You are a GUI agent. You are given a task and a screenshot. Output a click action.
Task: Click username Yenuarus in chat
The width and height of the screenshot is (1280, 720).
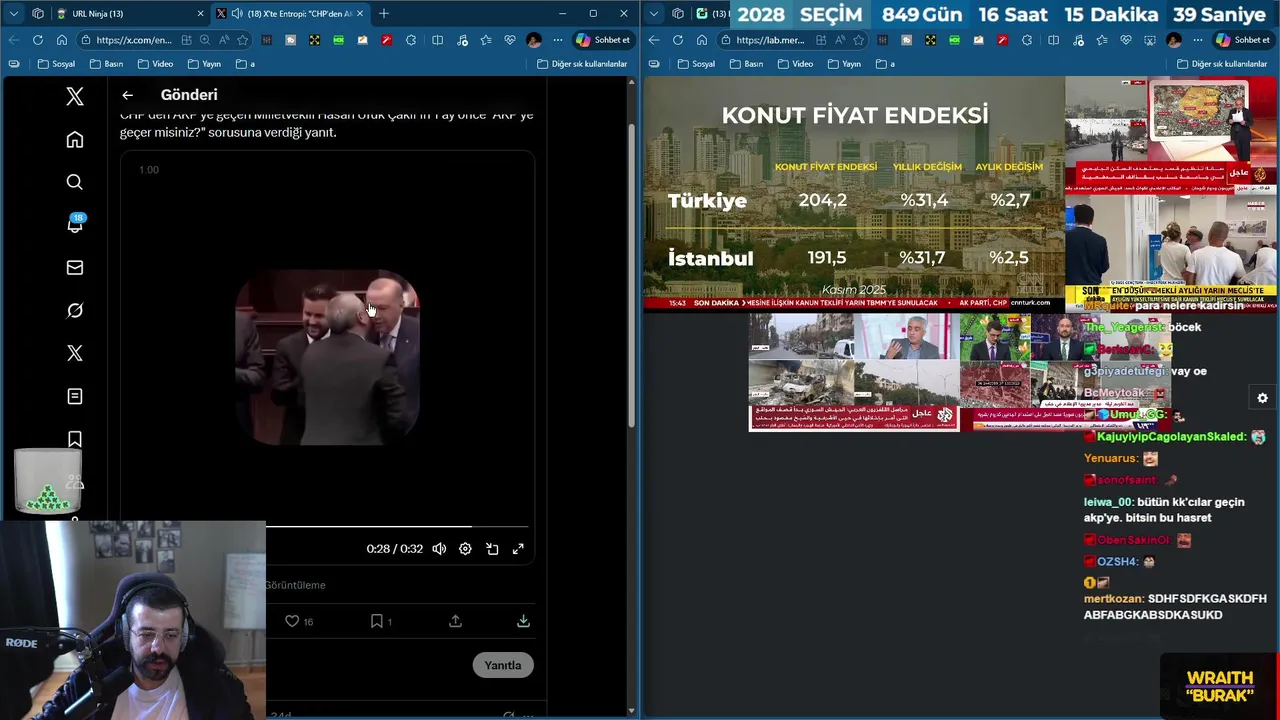1110,458
